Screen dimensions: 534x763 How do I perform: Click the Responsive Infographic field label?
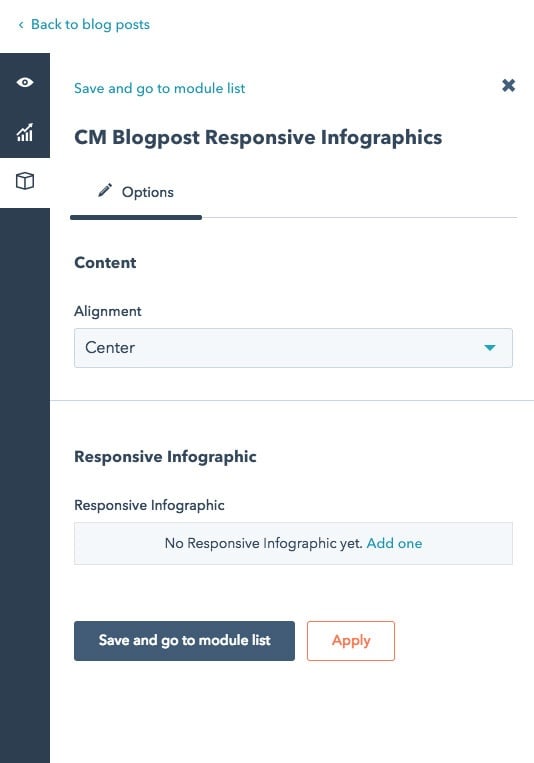(x=149, y=505)
